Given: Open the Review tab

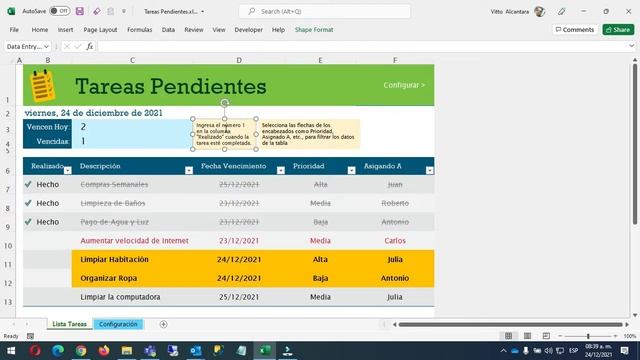Looking at the screenshot, I should pyautogui.click(x=193, y=30).
